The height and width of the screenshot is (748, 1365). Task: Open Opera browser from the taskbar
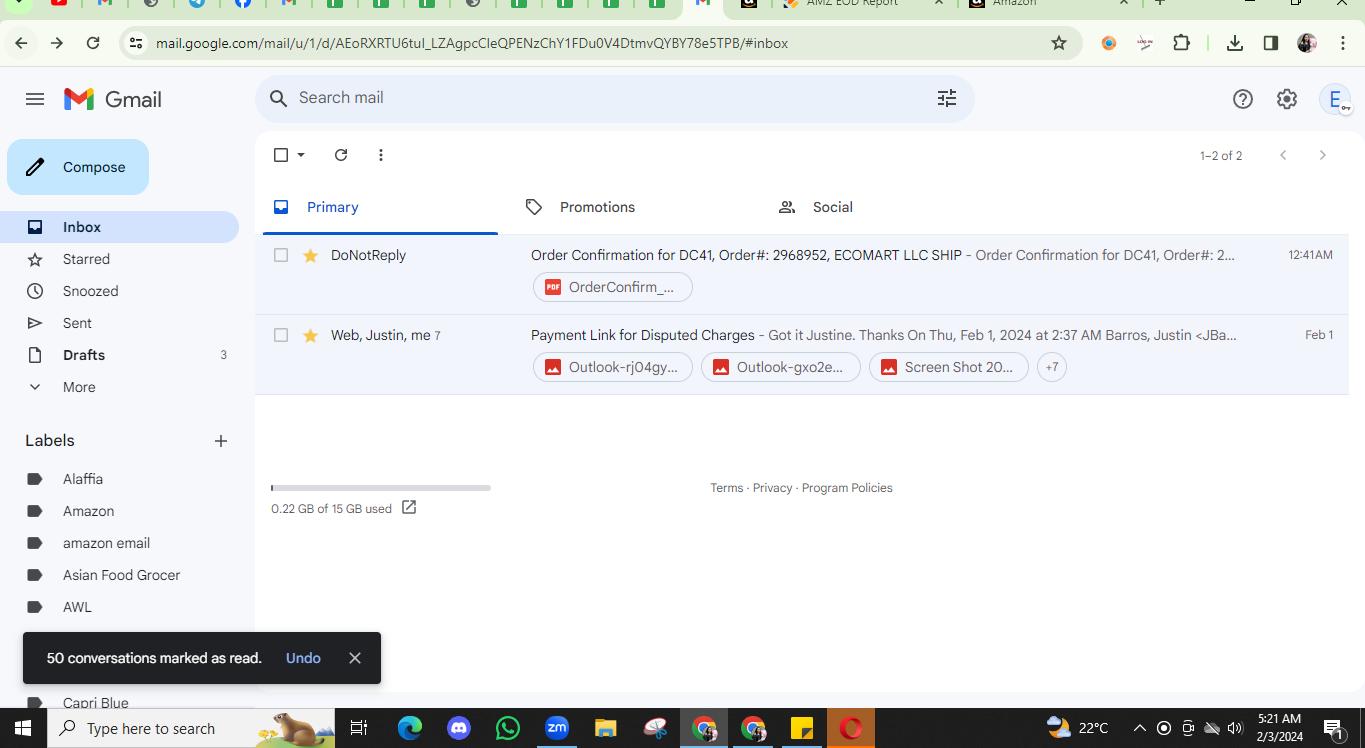tap(851, 728)
